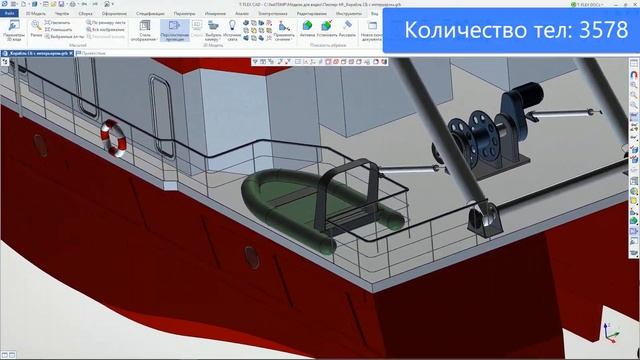This screenshot has width=640, height=360.
Task: Open 3D view parameters (Параметры 3D вида)
Action: pos(14,30)
